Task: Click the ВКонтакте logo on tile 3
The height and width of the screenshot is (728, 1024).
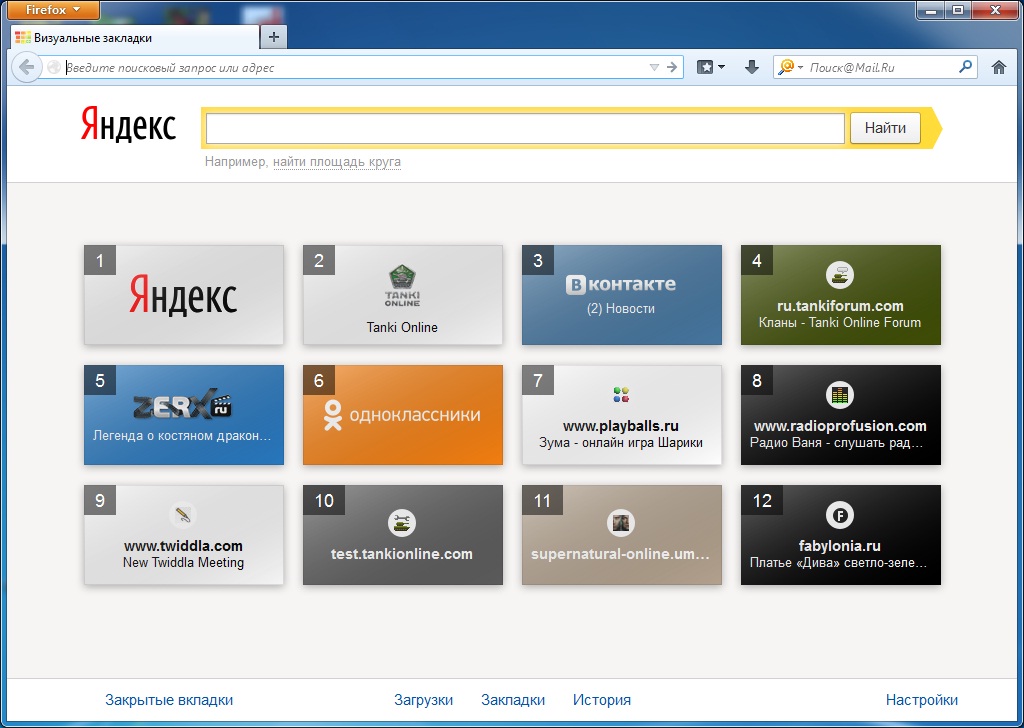Action: click(620, 285)
